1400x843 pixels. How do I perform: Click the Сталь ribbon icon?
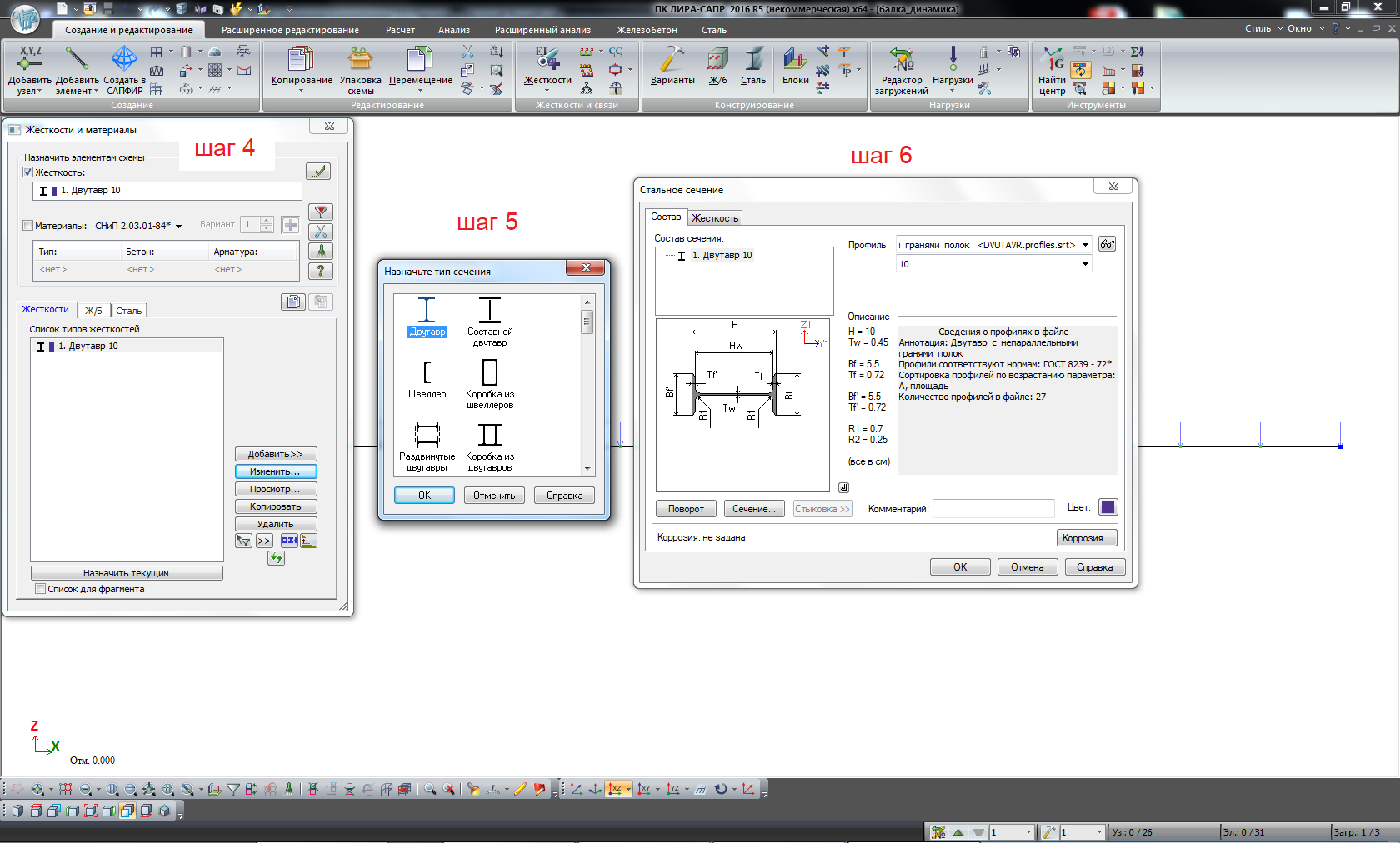click(753, 59)
